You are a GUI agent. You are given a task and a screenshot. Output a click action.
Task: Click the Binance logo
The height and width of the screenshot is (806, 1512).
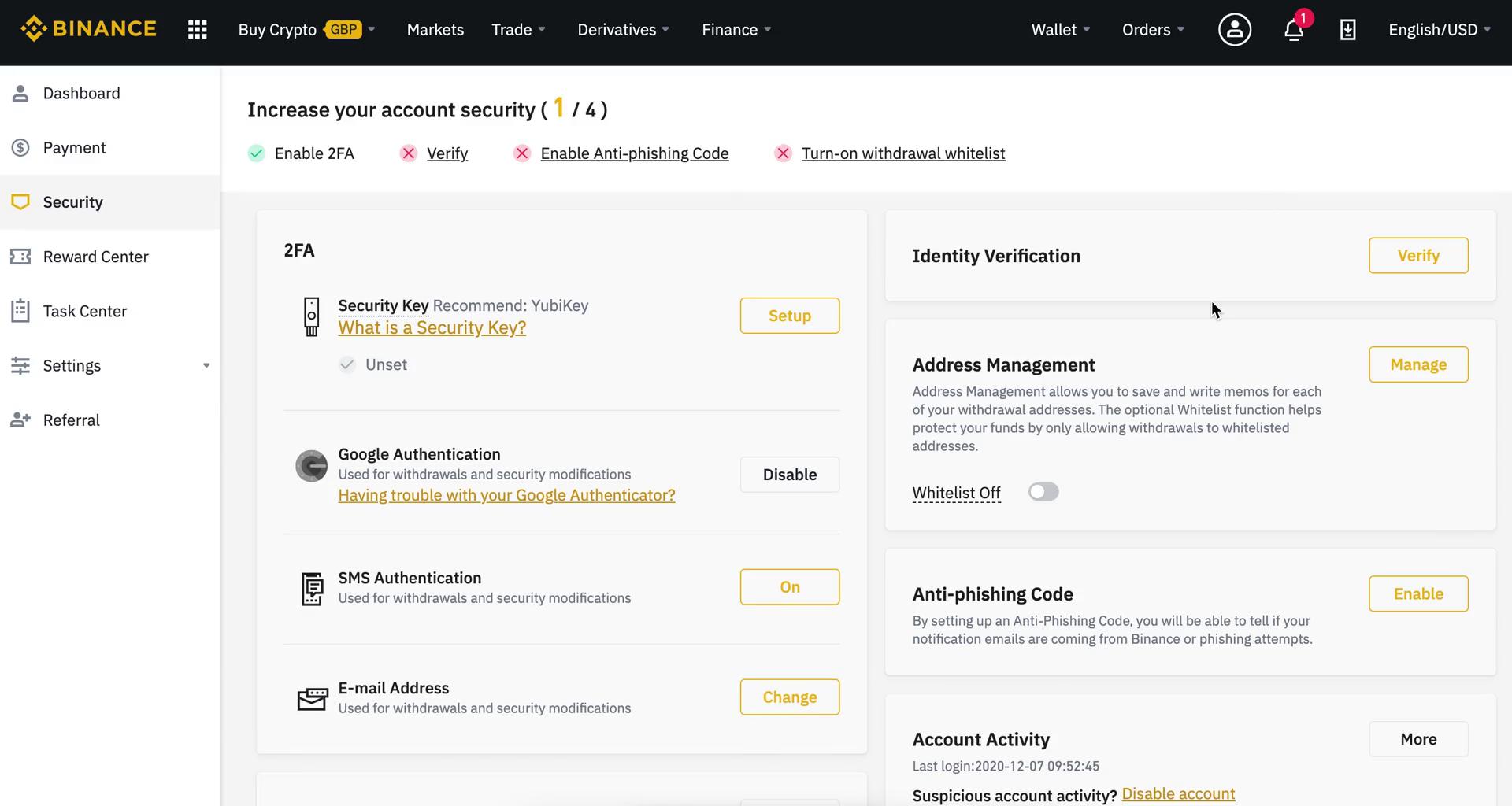(x=88, y=29)
